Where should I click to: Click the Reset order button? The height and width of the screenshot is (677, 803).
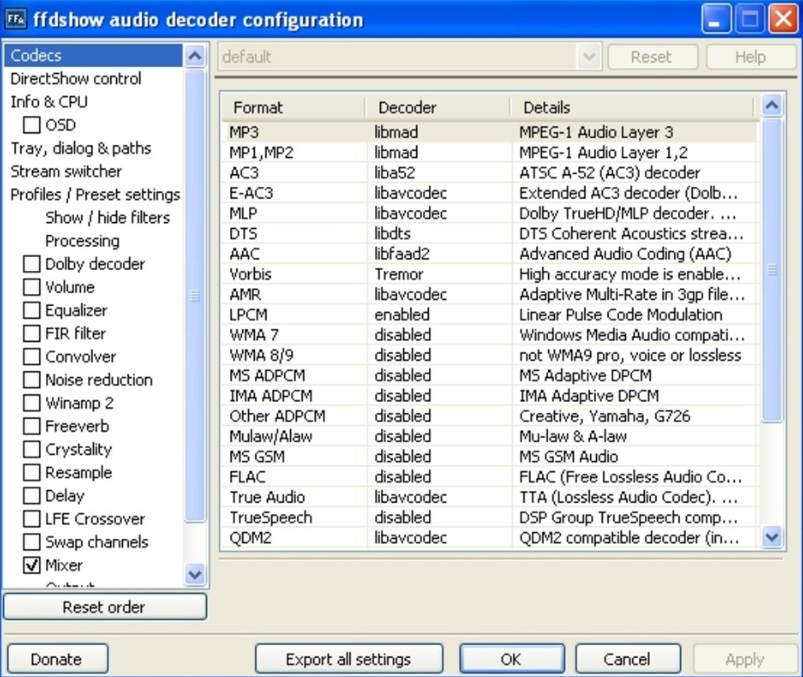pyautogui.click(x=104, y=607)
